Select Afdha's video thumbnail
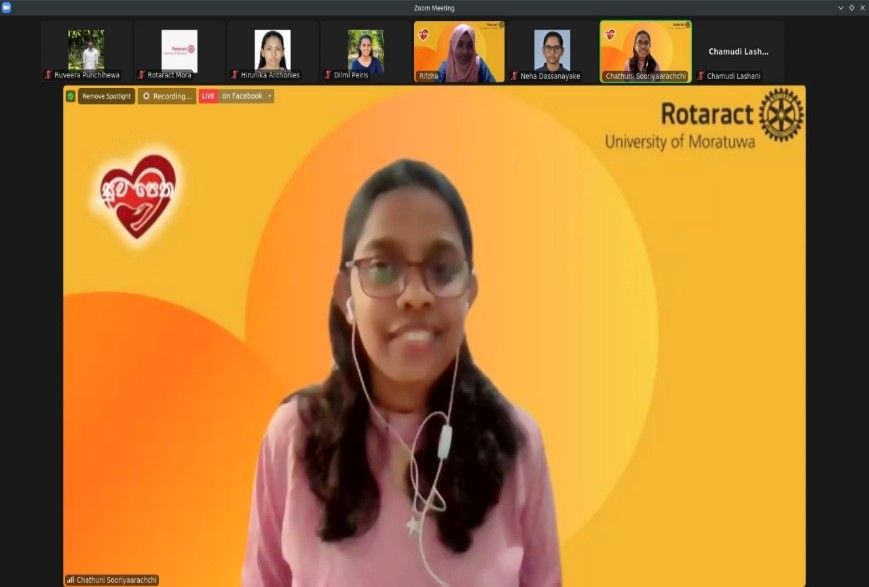 pos(459,51)
